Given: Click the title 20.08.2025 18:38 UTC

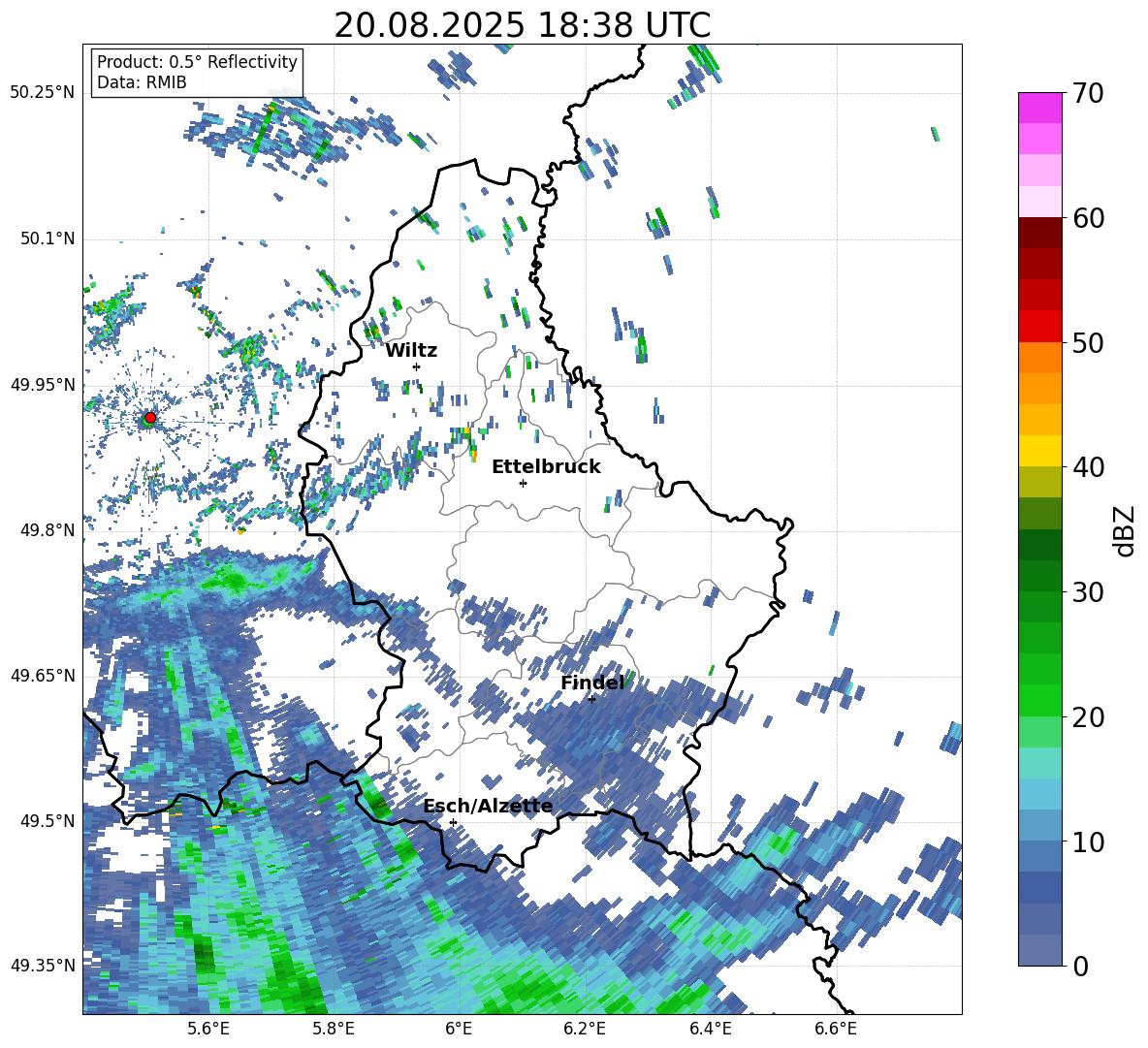Looking at the screenshot, I should [x=522, y=25].
